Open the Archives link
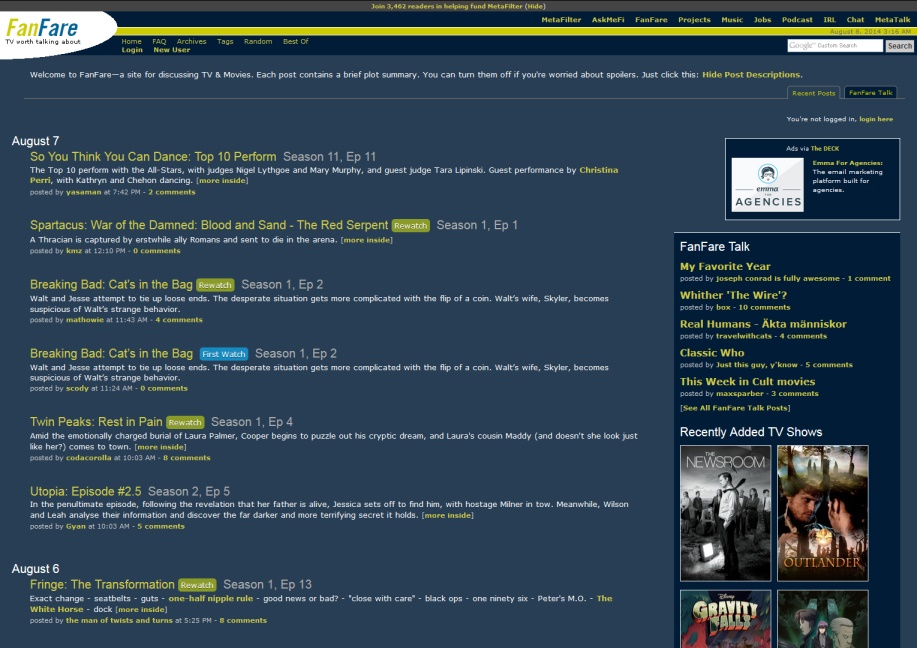Viewport: 917px width, 648px height. coord(191,42)
